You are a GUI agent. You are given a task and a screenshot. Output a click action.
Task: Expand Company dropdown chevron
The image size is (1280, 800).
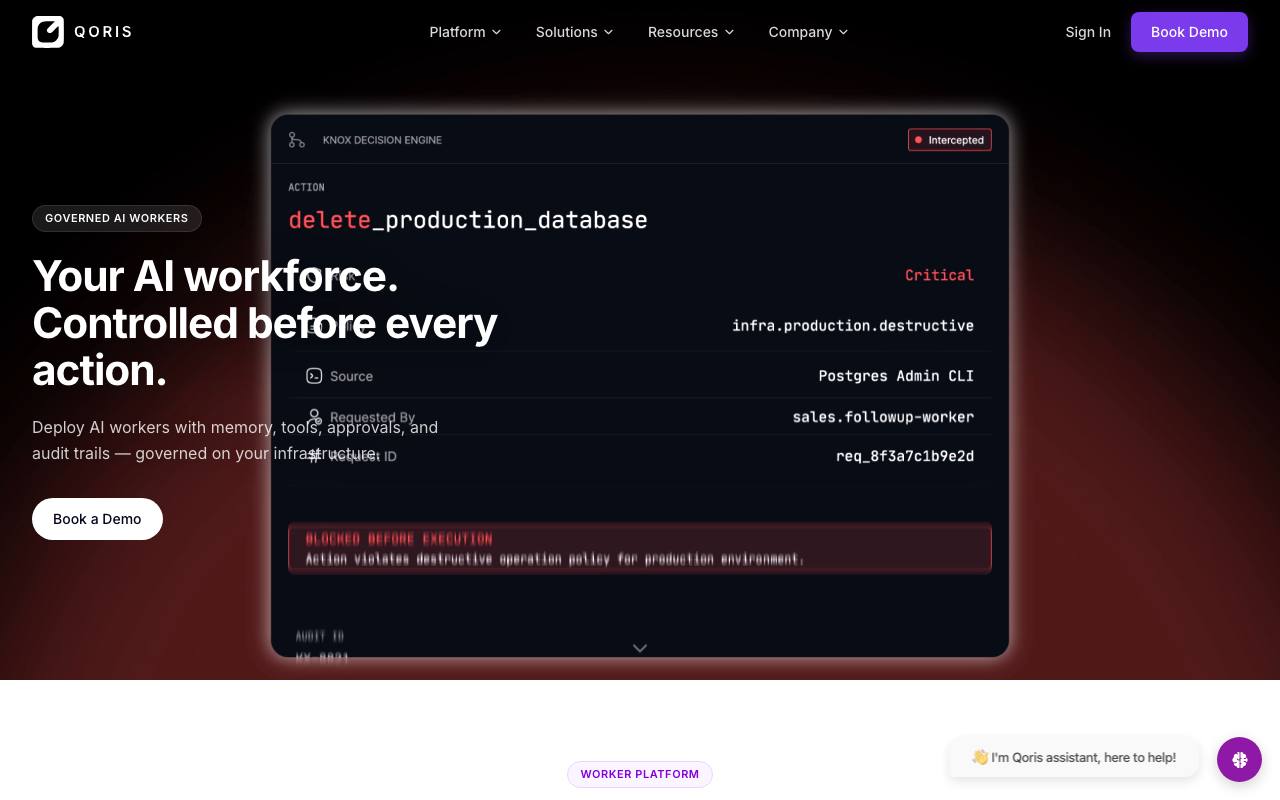[x=843, y=32]
